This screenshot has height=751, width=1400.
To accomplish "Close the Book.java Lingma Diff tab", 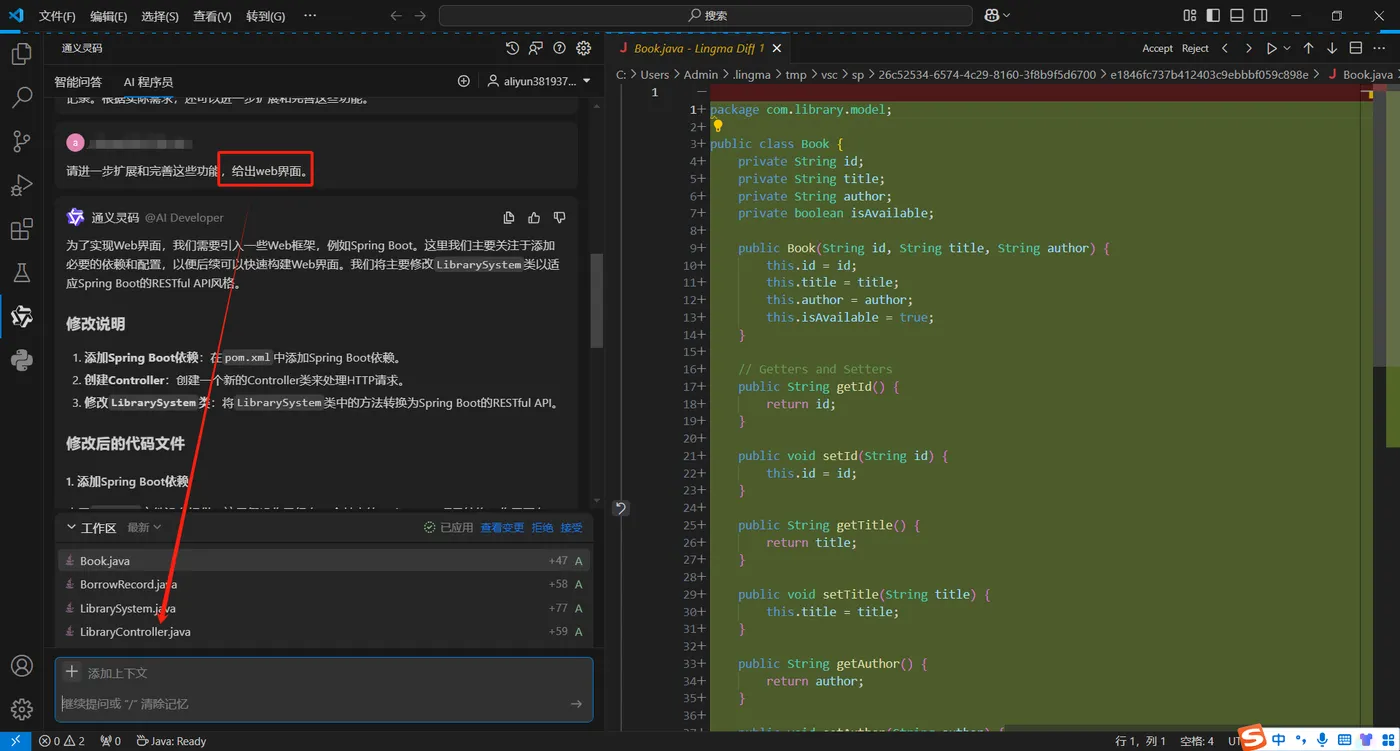I will click(777, 48).
